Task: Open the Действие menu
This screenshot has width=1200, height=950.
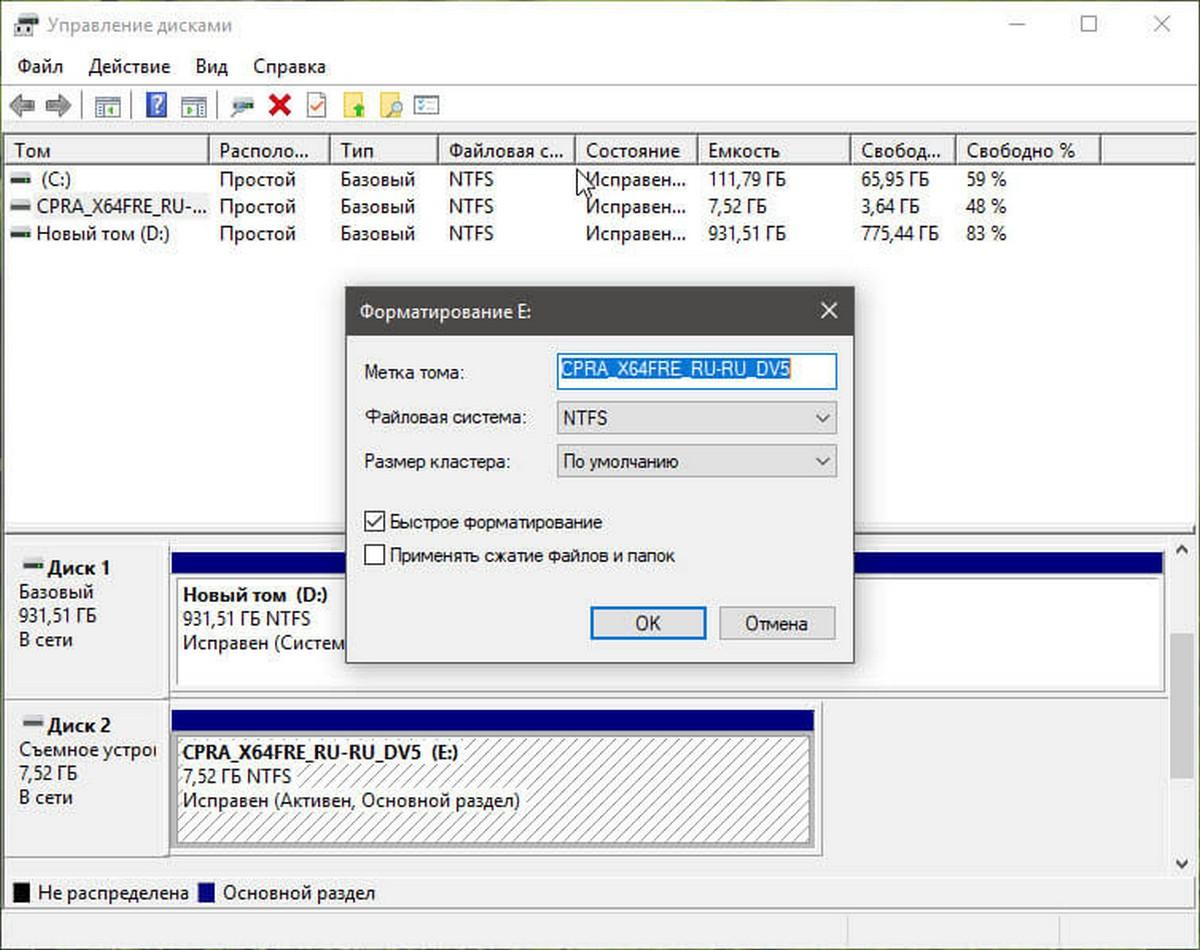Action: pyautogui.click(x=129, y=67)
